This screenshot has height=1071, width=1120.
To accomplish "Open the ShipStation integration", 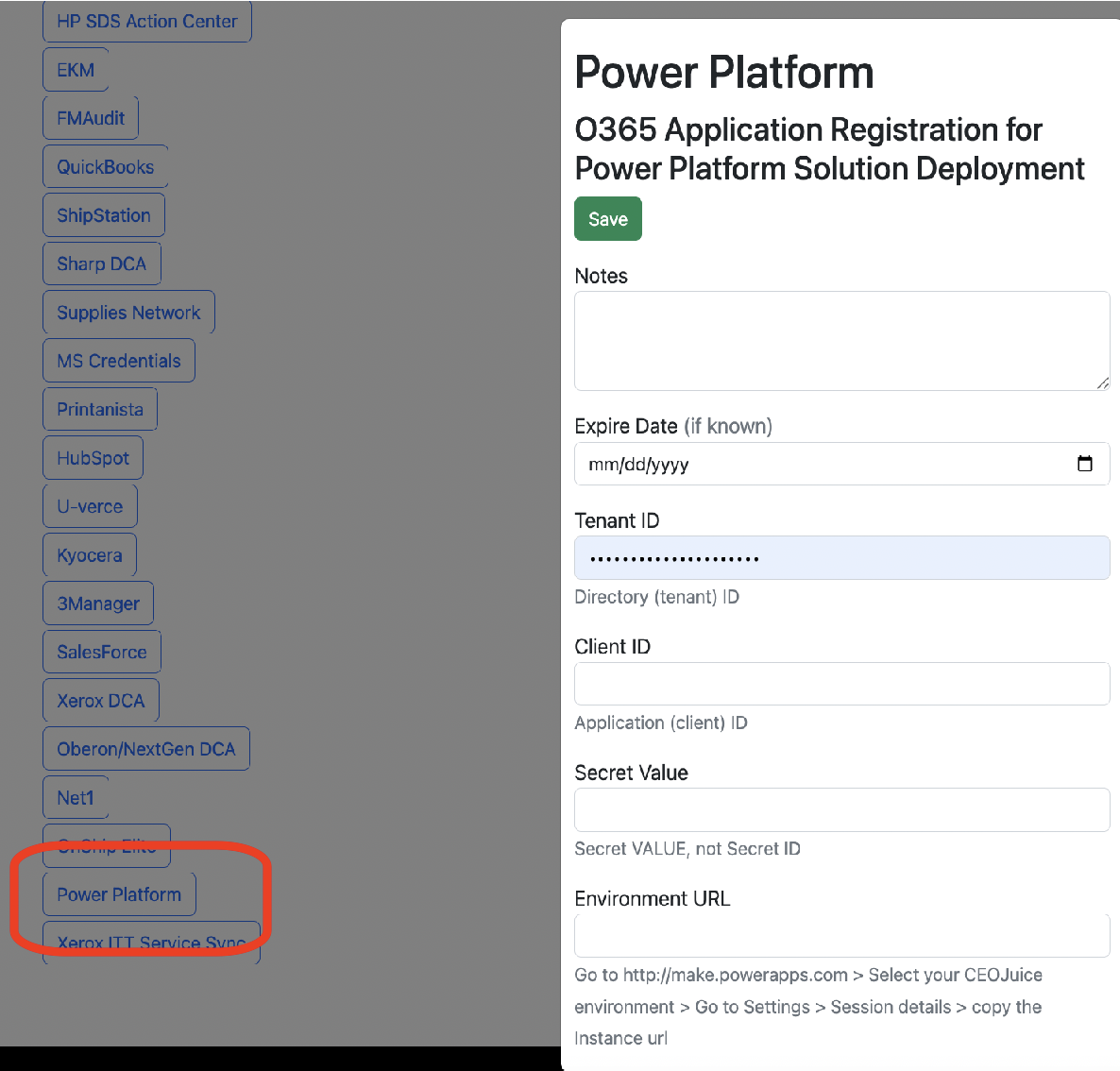I will (x=104, y=215).
